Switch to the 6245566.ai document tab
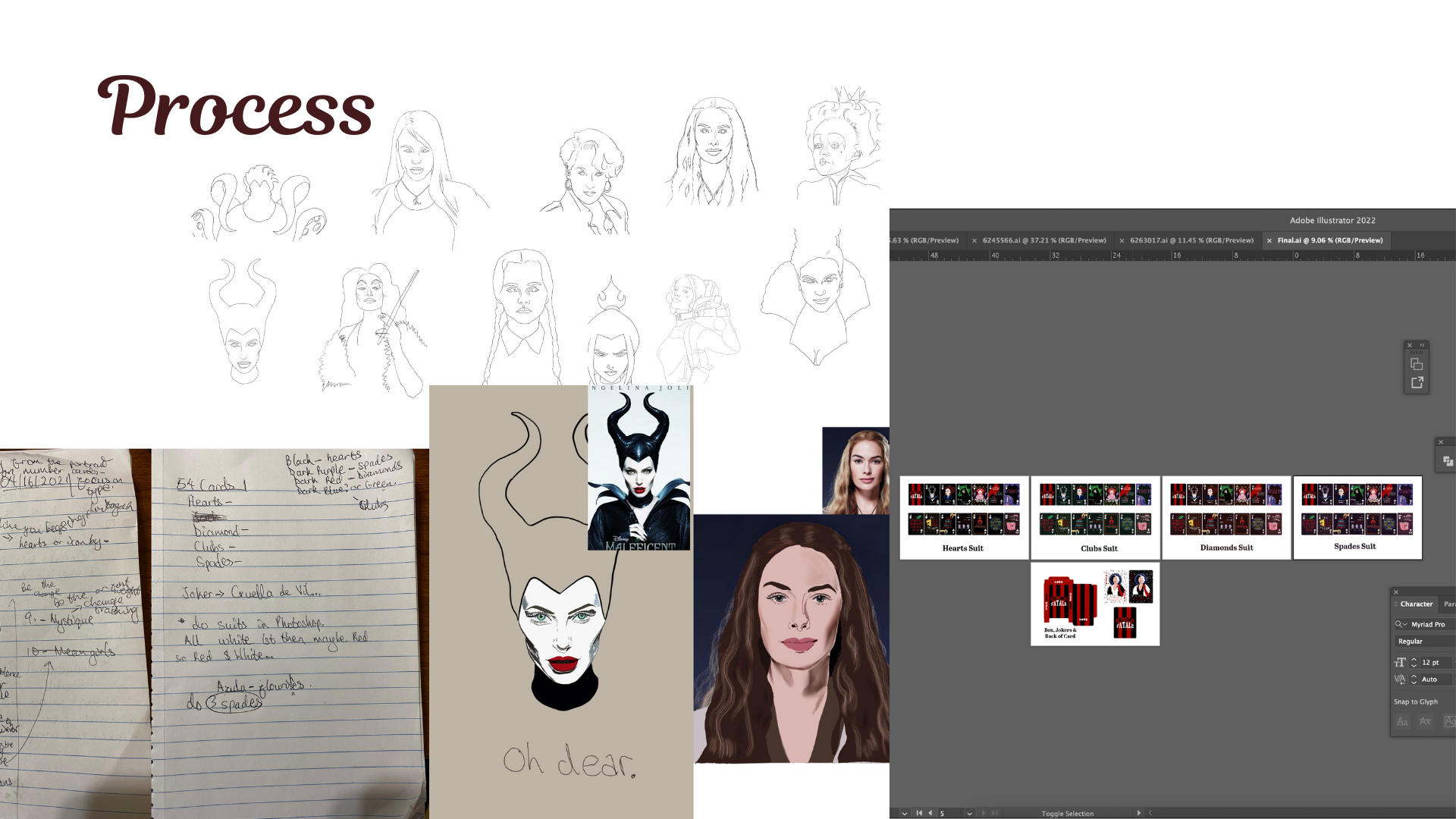This screenshot has width=1456, height=819. tap(1043, 240)
